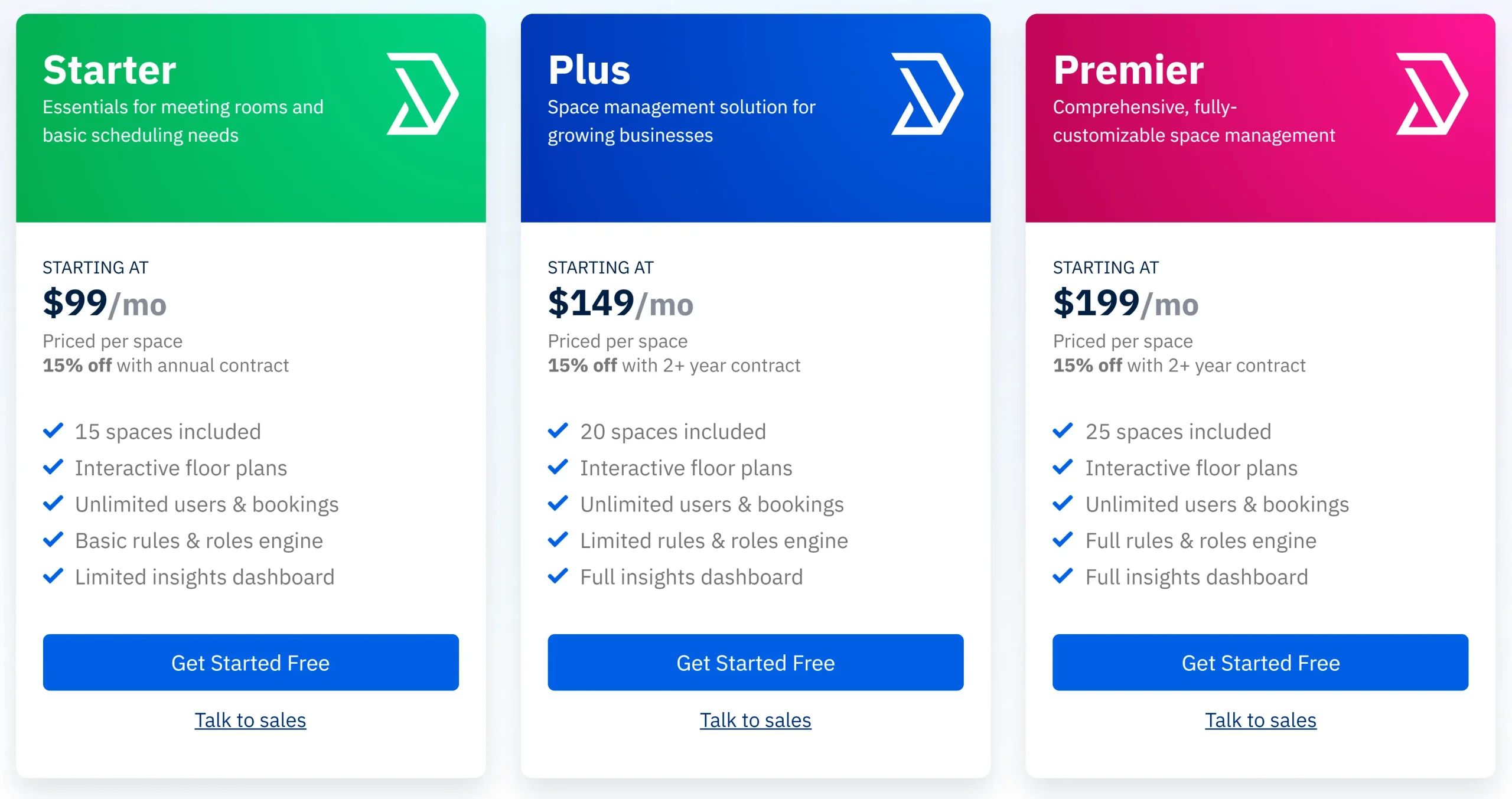Image resolution: width=1512 pixels, height=799 pixels.
Task: Click Get Started Free on the Plus plan
Action: tap(755, 663)
